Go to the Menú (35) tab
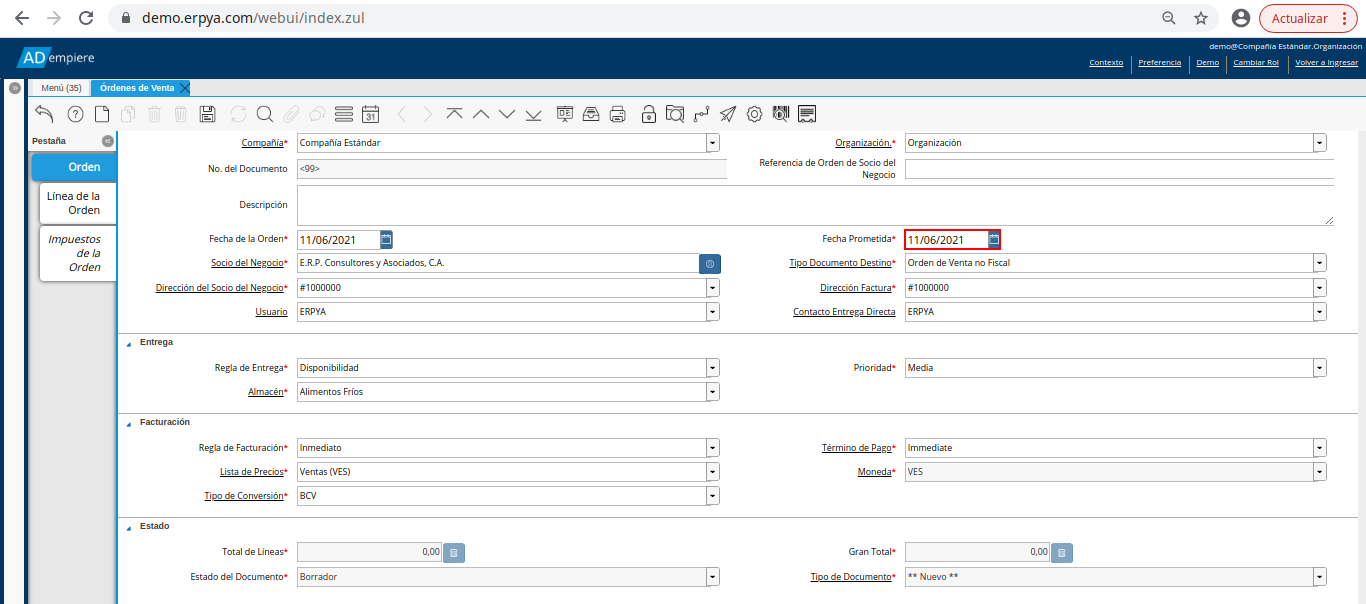1366x604 pixels. coord(61,88)
